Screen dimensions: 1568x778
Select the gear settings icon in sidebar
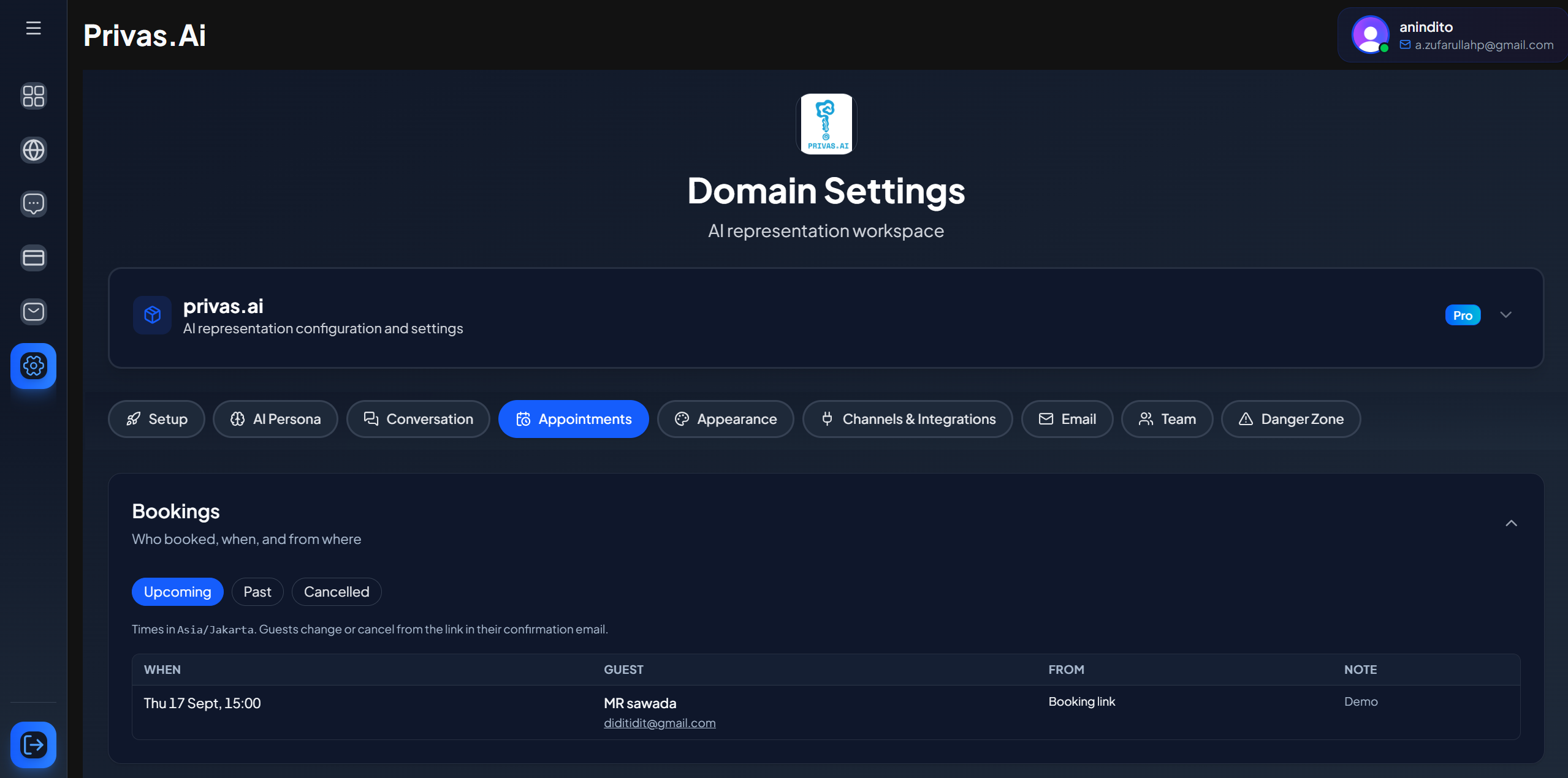[33, 366]
